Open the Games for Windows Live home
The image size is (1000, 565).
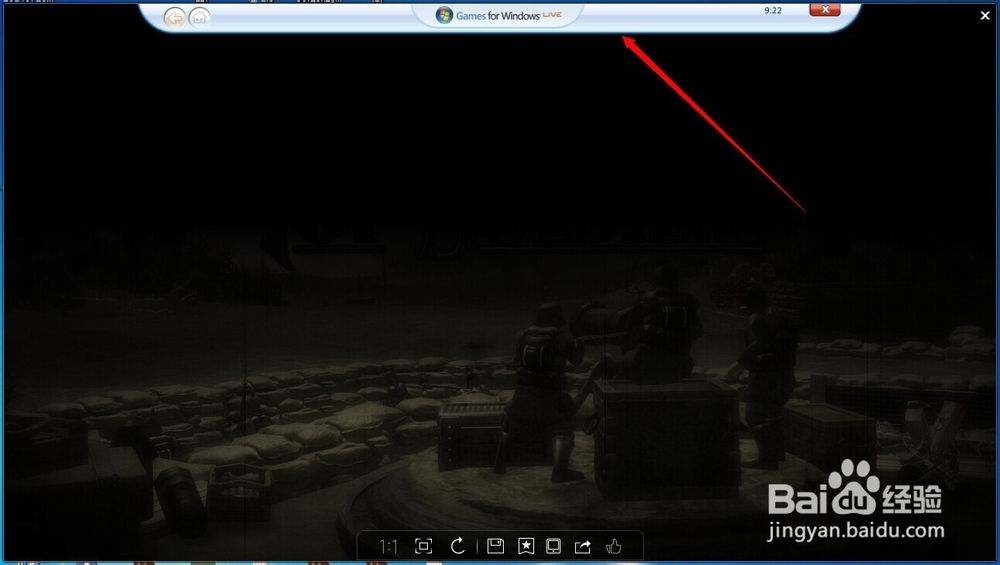(x=199, y=18)
